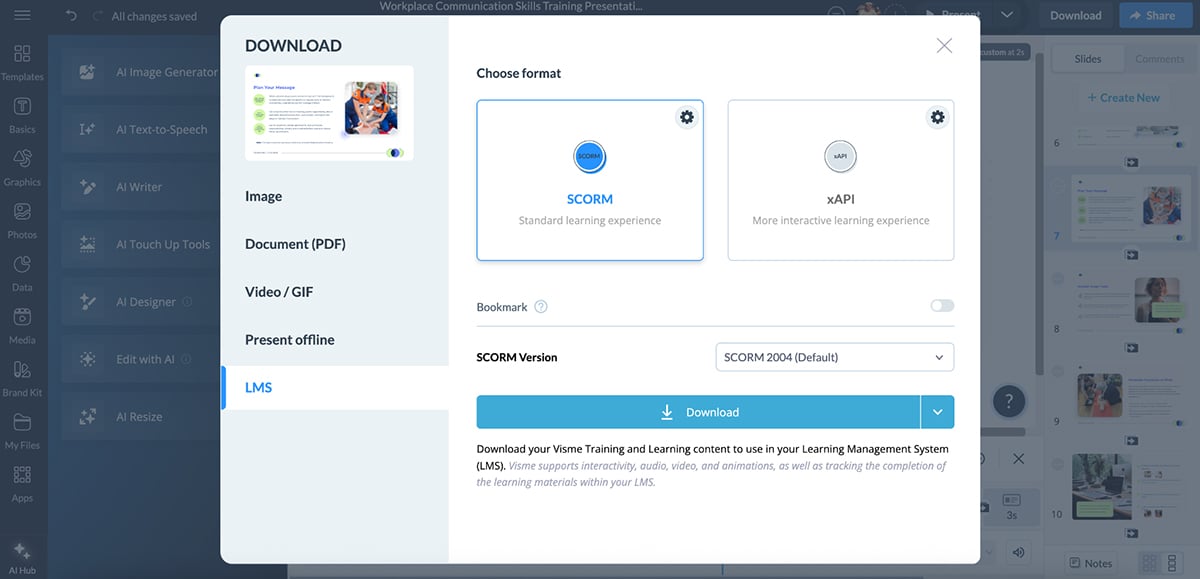The image size is (1200, 579).
Task: Open the Data panel
Action: coord(22,270)
